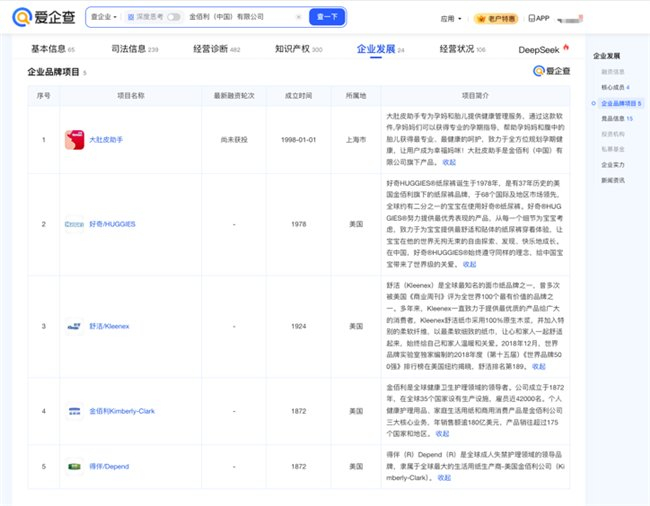The width and height of the screenshot is (650, 506).
Task: Open the 得伴/Depend project link
Action: point(110,466)
